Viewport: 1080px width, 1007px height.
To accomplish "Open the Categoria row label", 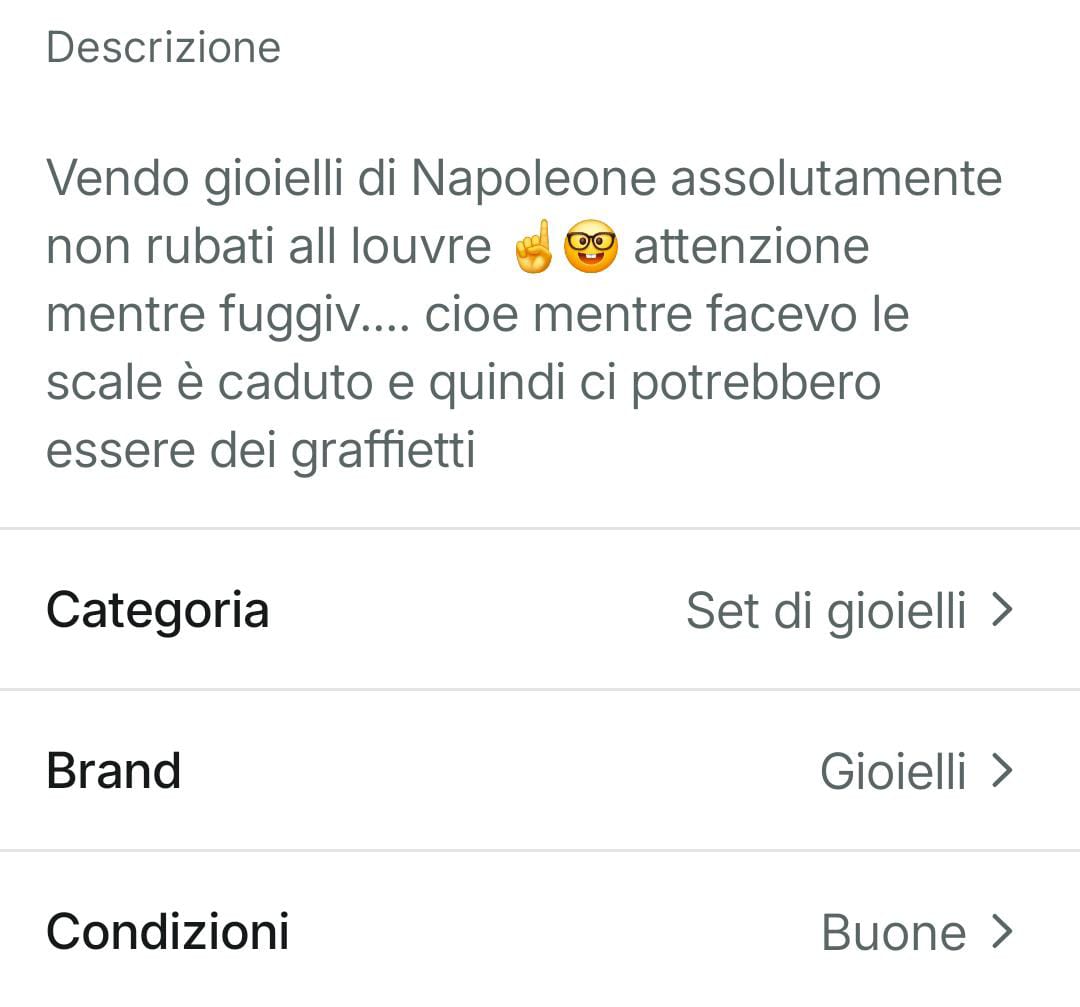I will click(157, 610).
